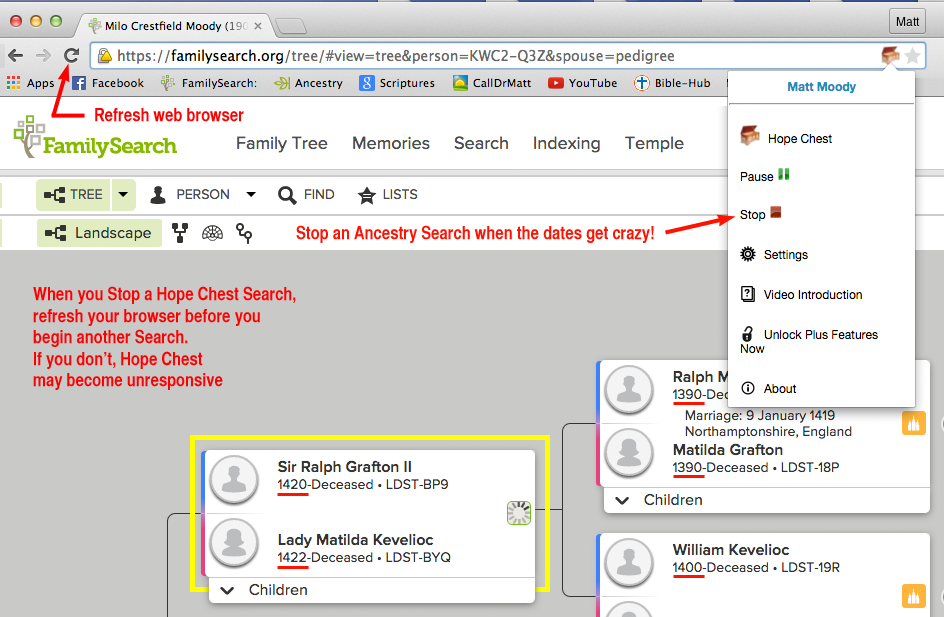Open LISTS with the star icon

388,195
